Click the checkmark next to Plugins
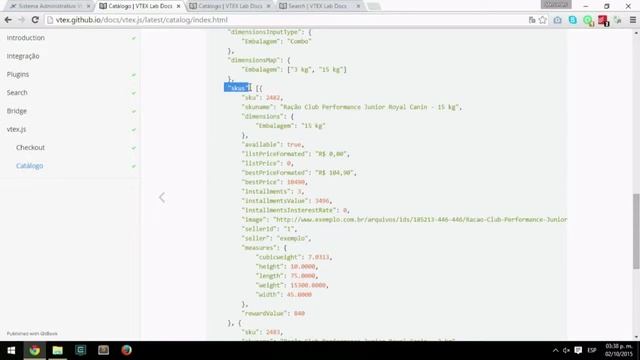 click(133, 75)
